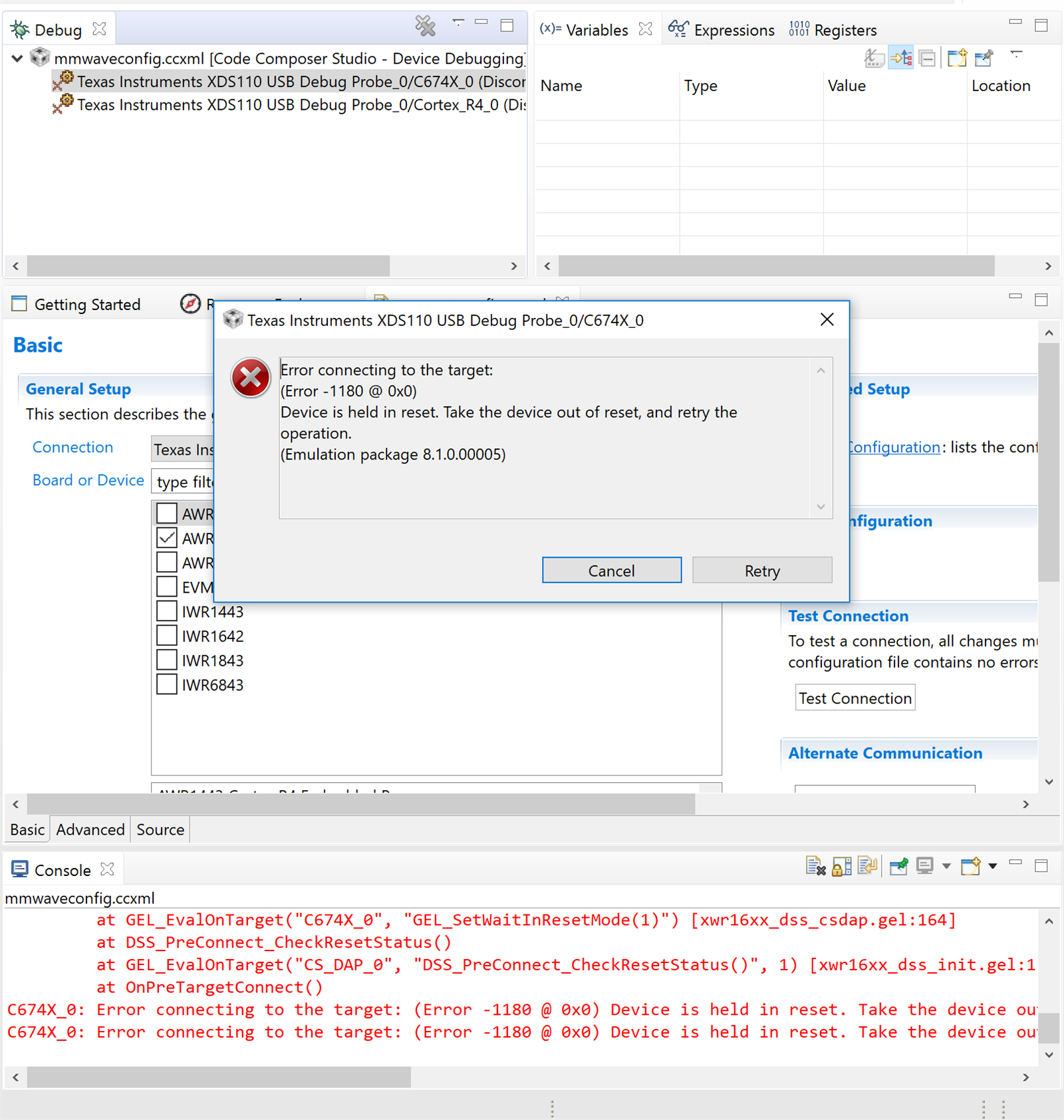The height and width of the screenshot is (1120, 1064).
Task: Close the Variables tab
Action: tap(645, 29)
